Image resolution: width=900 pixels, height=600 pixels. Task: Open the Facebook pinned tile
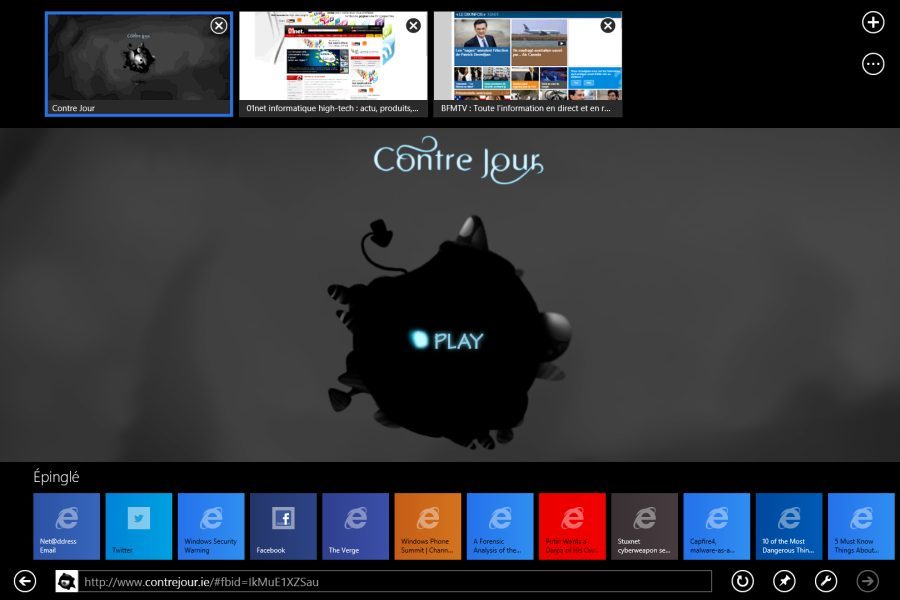point(284,526)
